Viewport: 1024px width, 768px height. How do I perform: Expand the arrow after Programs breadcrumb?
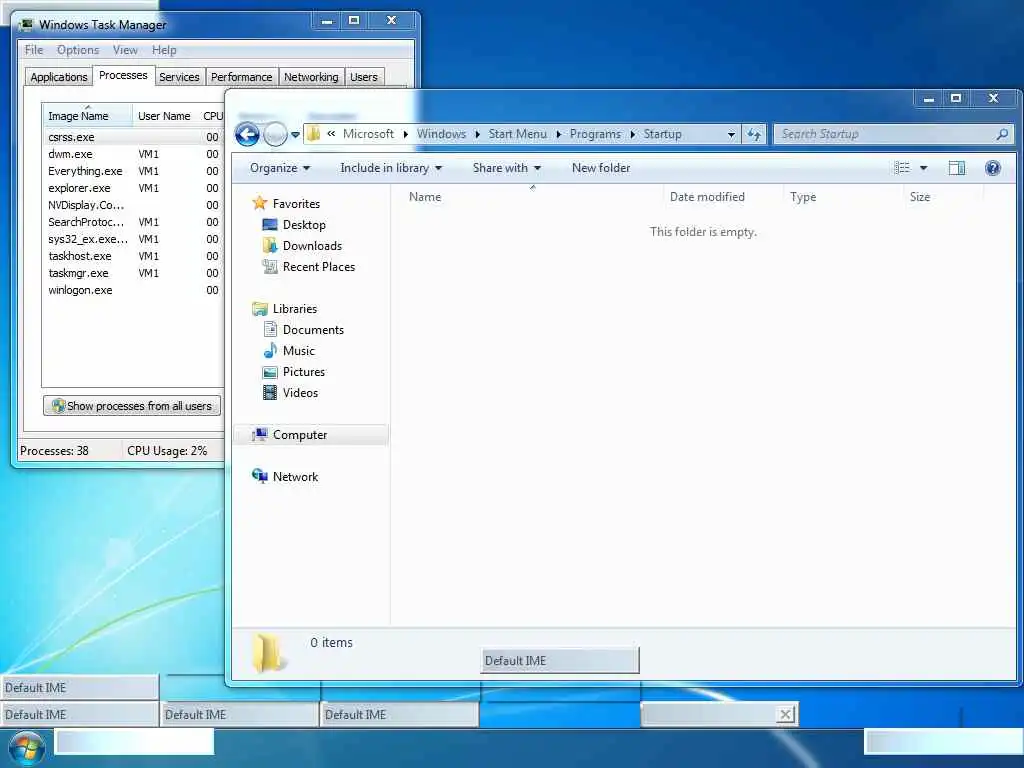632,134
